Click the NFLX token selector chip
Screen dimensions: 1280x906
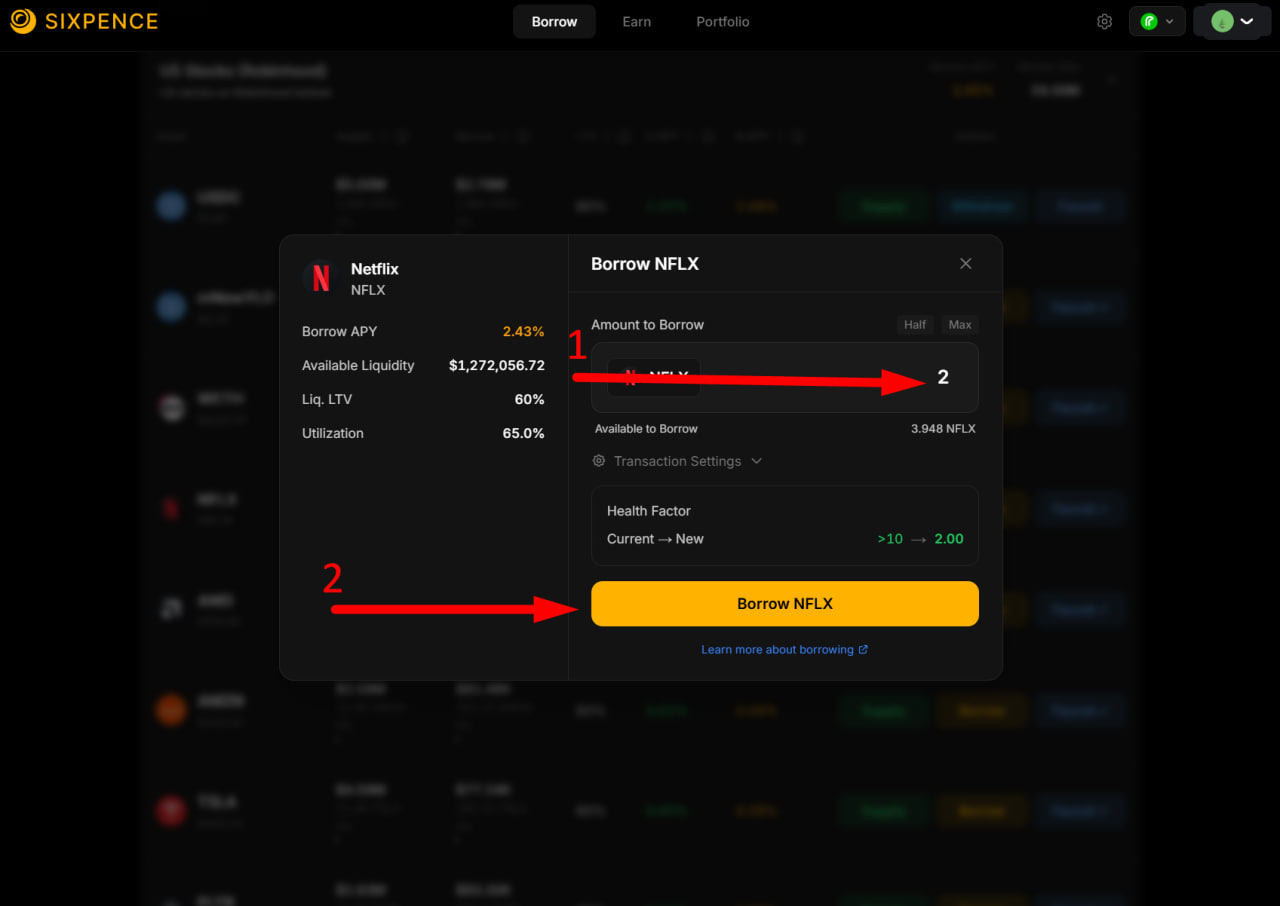654,377
